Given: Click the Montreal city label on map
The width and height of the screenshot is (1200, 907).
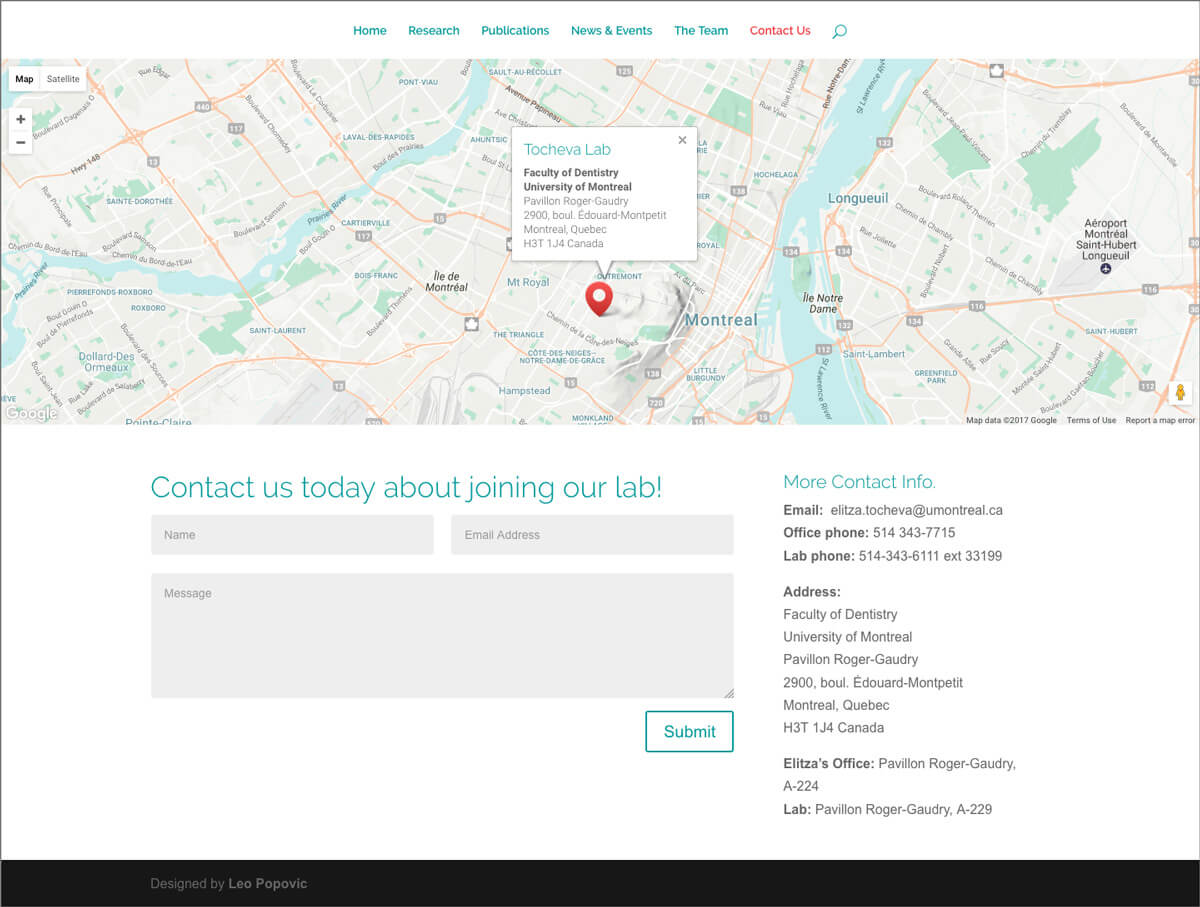Looking at the screenshot, I should 721,320.
